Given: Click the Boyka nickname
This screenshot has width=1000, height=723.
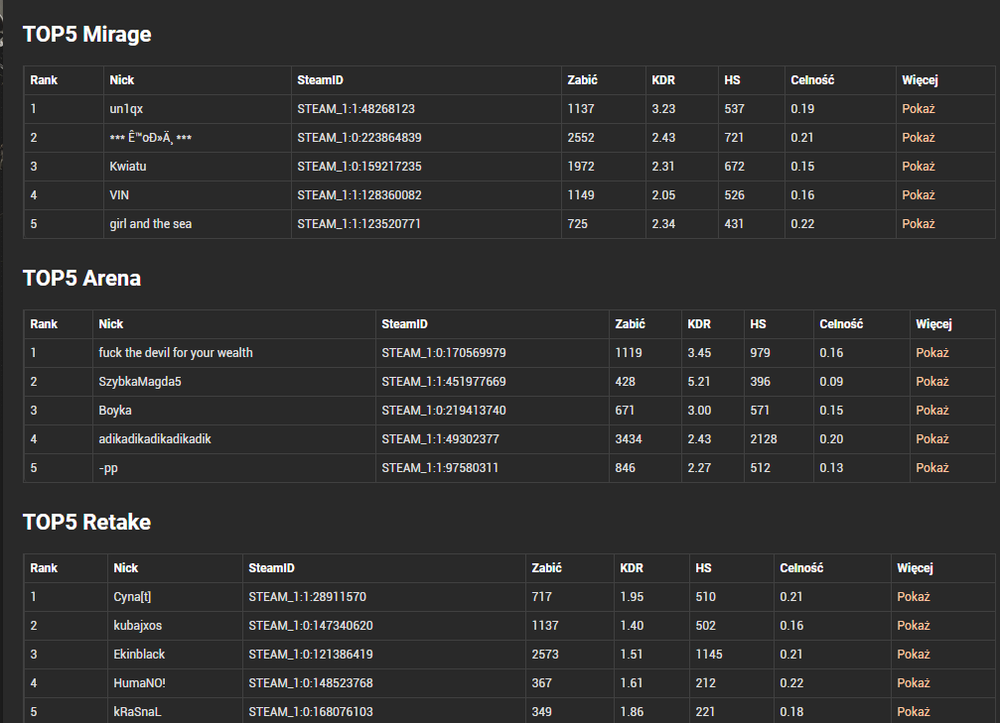Looking at the screenshot, I should coord(115,411).
